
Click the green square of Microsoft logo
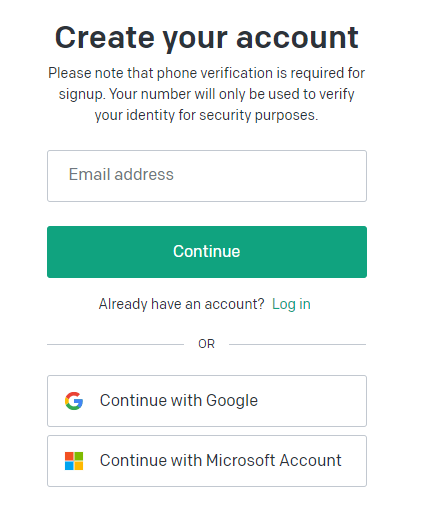79,456
